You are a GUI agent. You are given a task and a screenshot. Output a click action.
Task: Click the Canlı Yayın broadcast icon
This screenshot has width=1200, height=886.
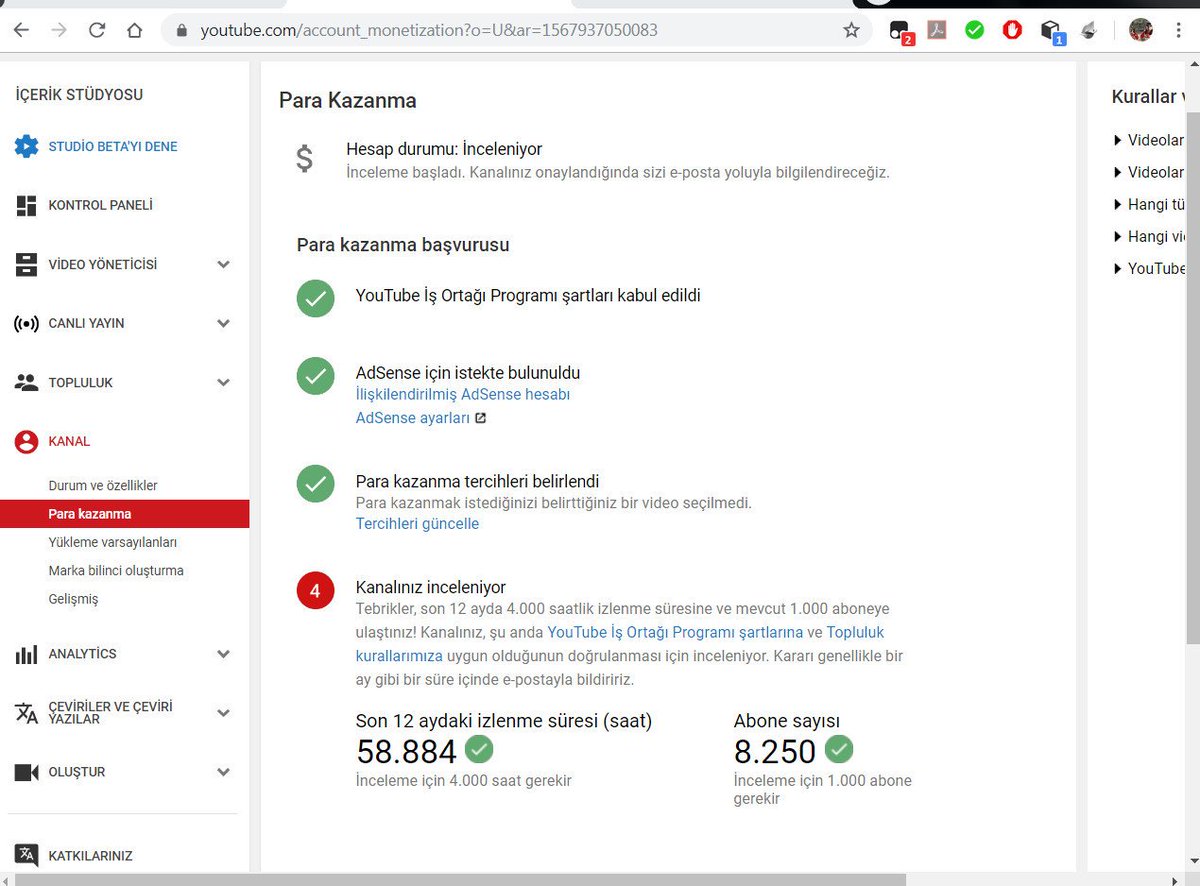point(27,323)
